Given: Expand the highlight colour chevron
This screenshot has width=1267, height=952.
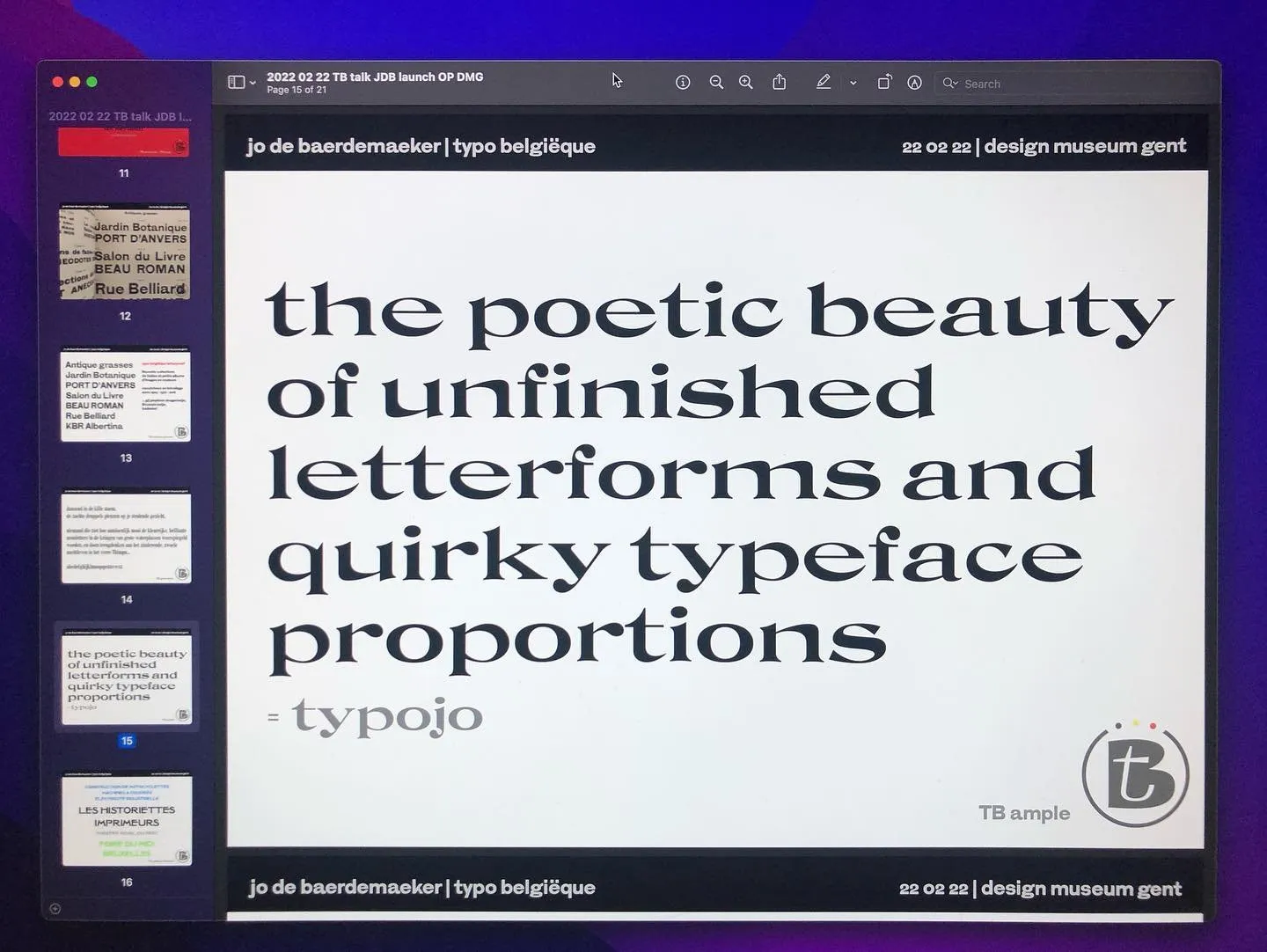Looking at the screenshot, I should [x=853, y=83].
